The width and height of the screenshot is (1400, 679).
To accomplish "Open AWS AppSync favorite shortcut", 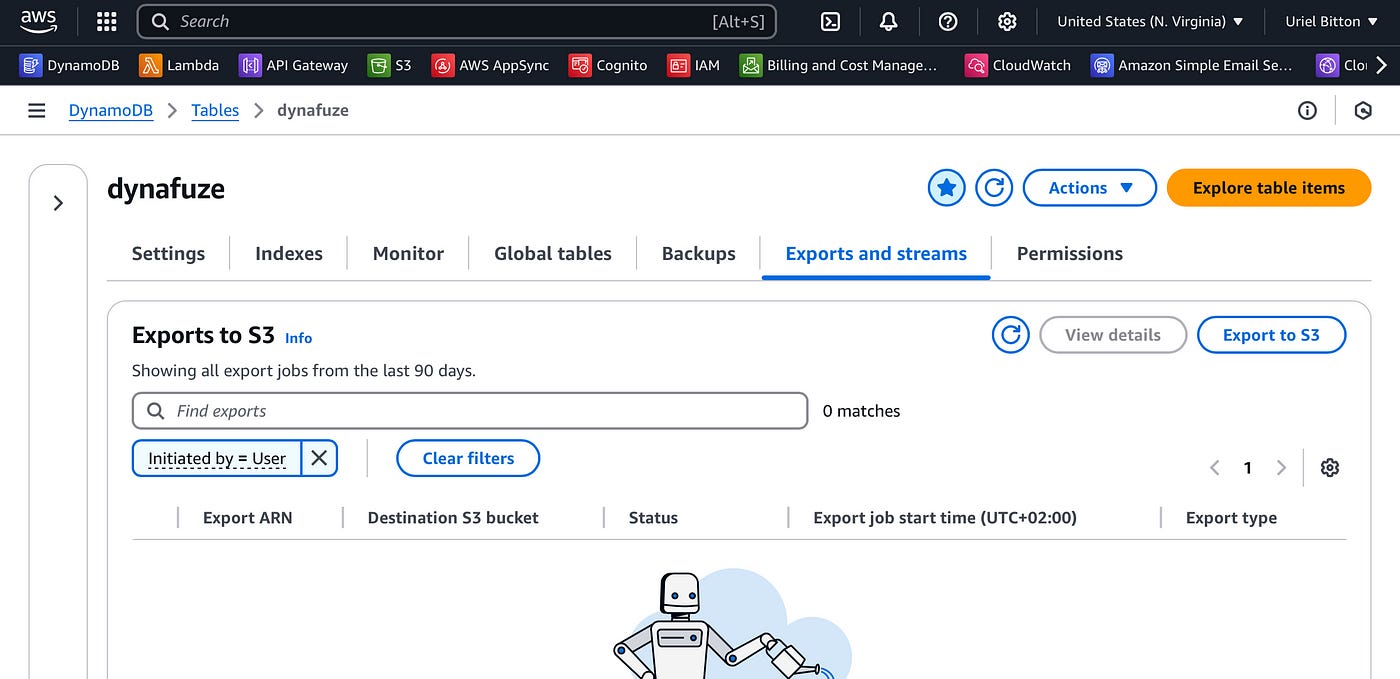I will [491, 65].
